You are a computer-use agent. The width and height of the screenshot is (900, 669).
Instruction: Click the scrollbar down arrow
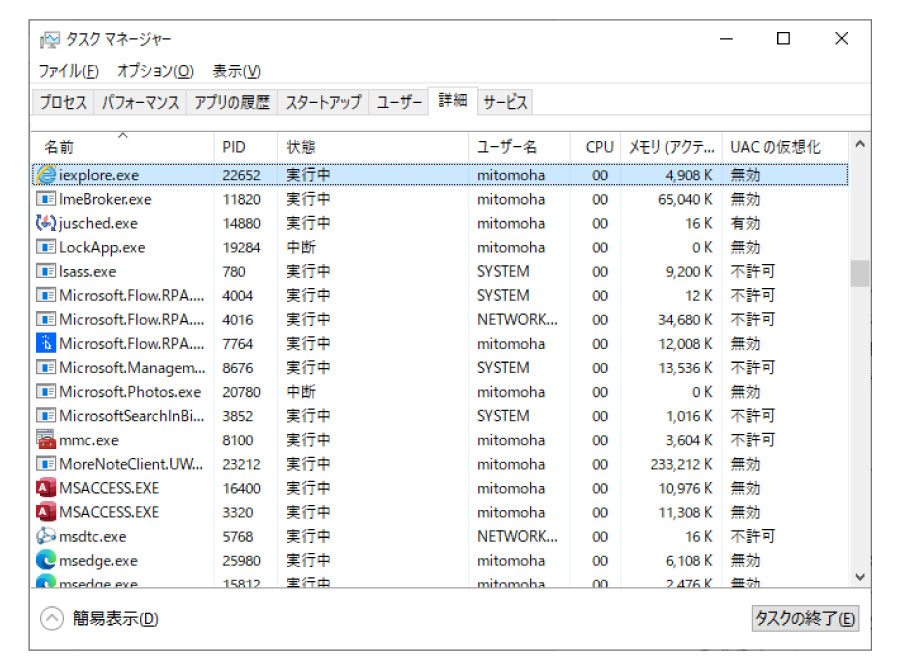tap(860, 577)
